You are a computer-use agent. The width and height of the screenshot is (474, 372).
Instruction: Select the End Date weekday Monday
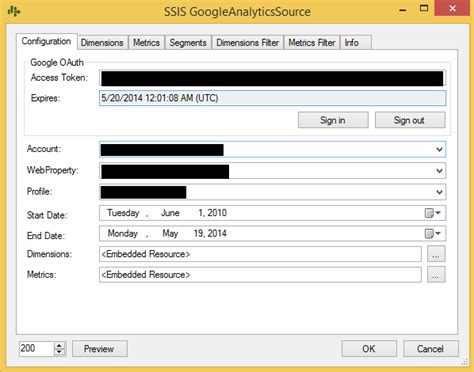pyautogui.click(x=122, y=234)
